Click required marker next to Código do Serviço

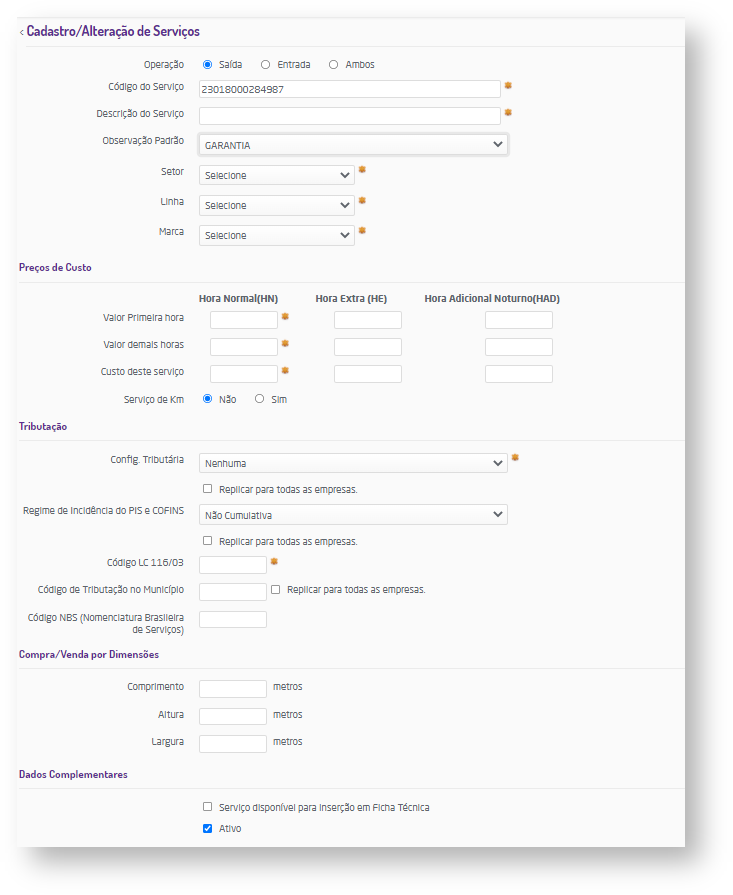click(x=508, y=86)
